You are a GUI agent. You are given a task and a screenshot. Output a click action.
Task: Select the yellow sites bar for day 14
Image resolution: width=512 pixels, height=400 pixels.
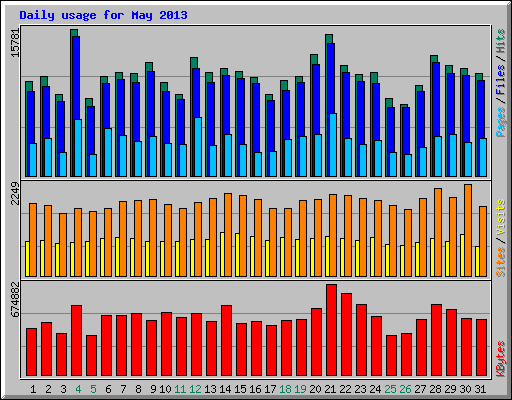click(222, 255)
